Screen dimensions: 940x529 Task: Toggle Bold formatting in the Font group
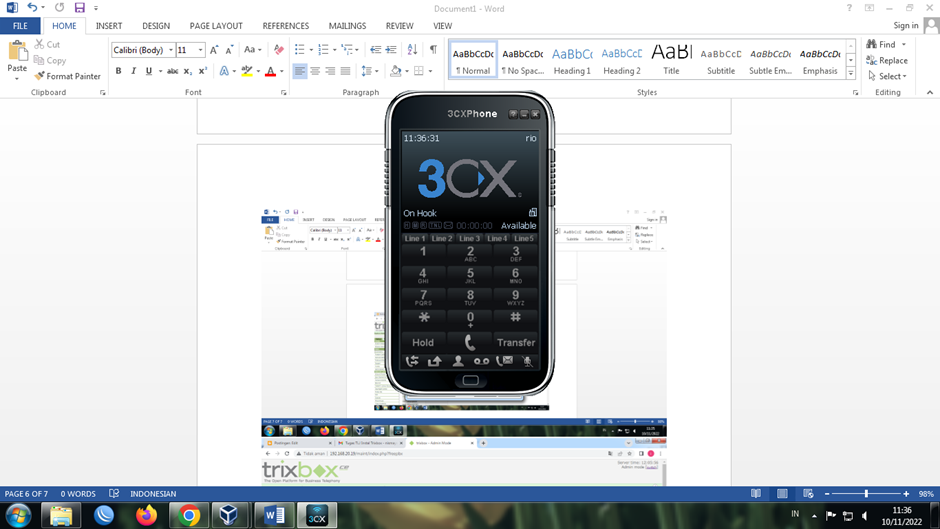118,71
